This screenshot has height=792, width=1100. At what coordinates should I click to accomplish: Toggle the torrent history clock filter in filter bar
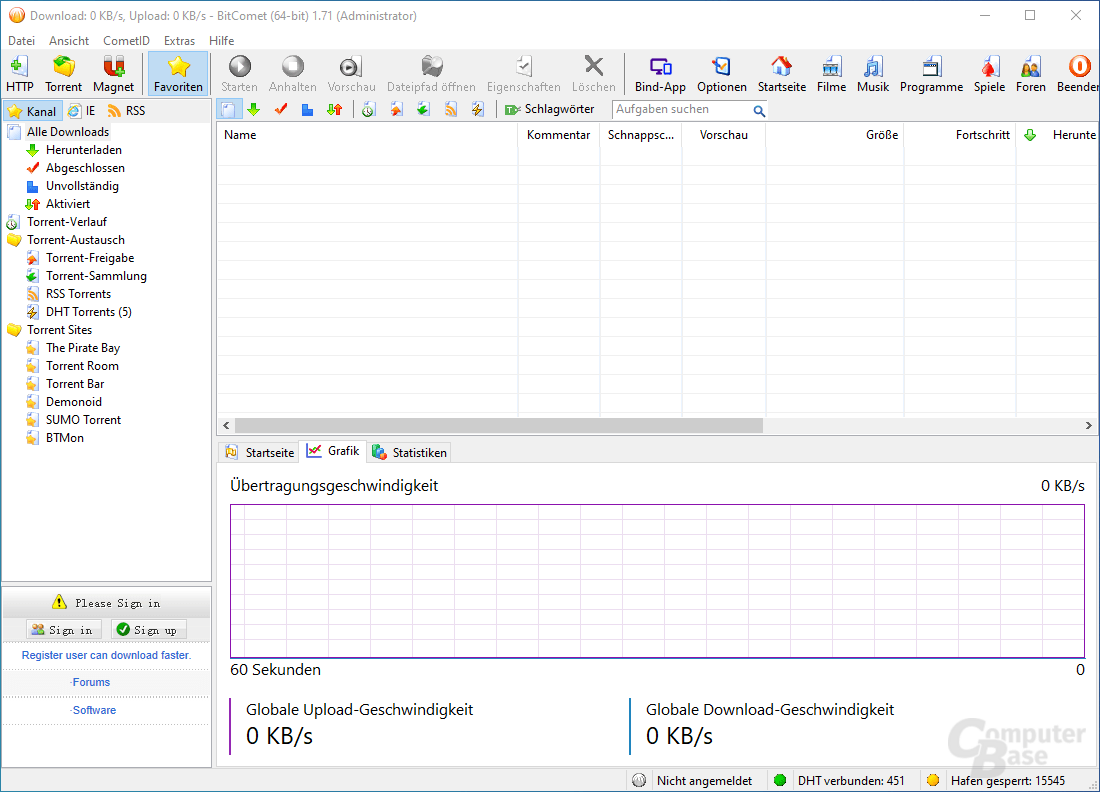coord(368,109)
